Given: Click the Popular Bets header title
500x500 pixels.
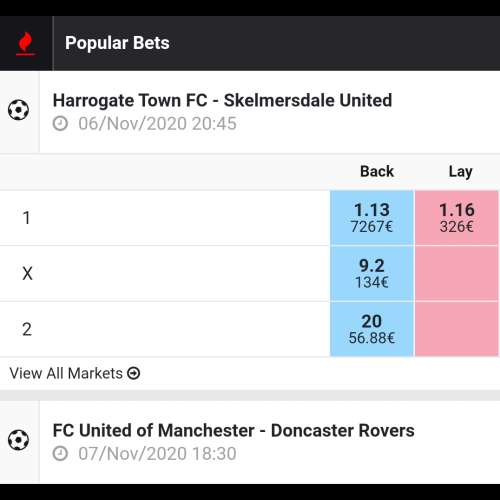Looking at the screenshot, I should click(x=117, y=43).
